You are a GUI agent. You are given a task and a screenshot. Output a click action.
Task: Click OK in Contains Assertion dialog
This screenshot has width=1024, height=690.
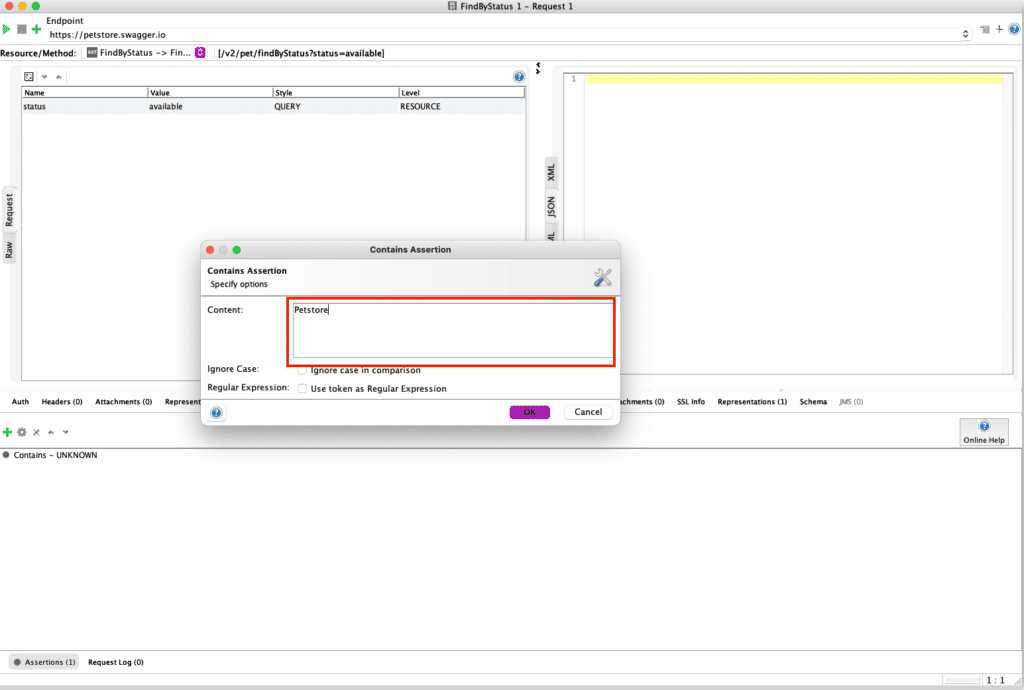(529, 412)
